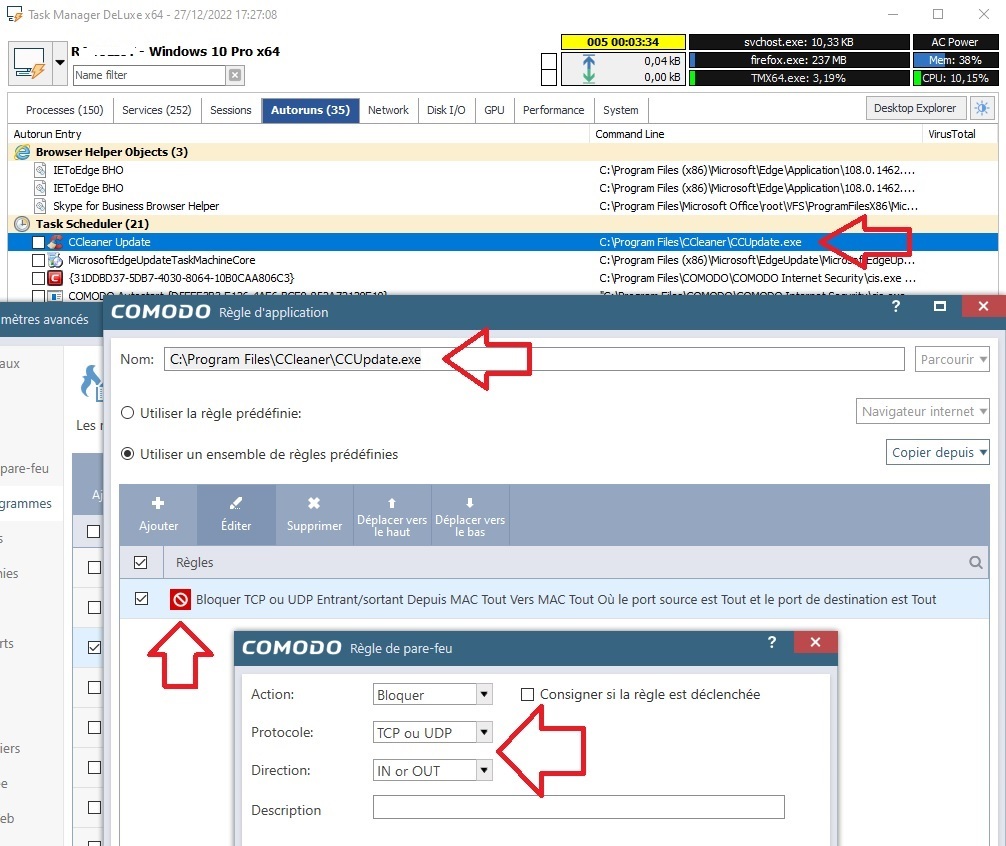This screenshot has width=1006, height=846.
Task: Open the Copier depuis dropdown
Action: click(937, 452)
